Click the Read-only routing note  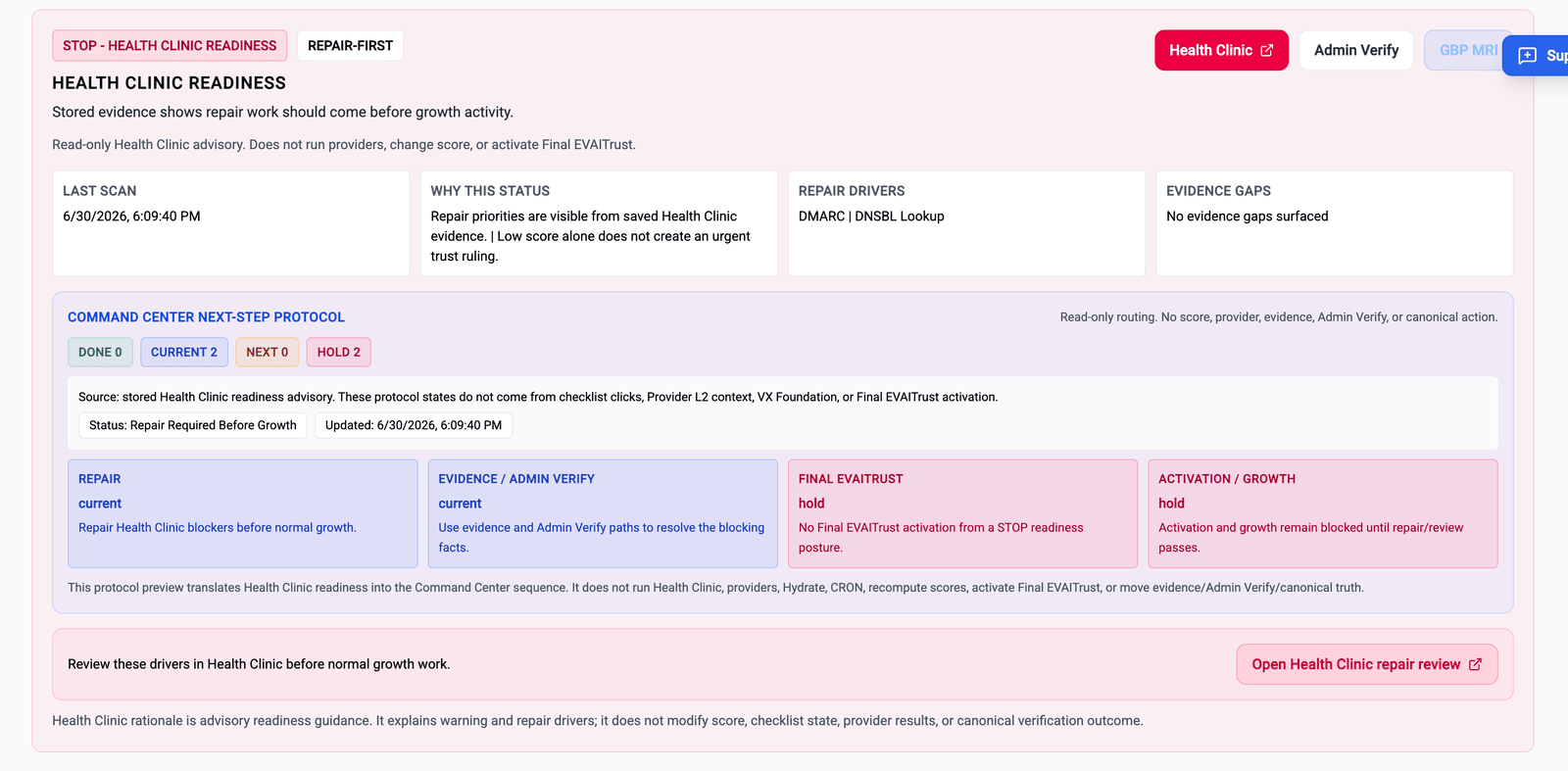click(1279, 317)
